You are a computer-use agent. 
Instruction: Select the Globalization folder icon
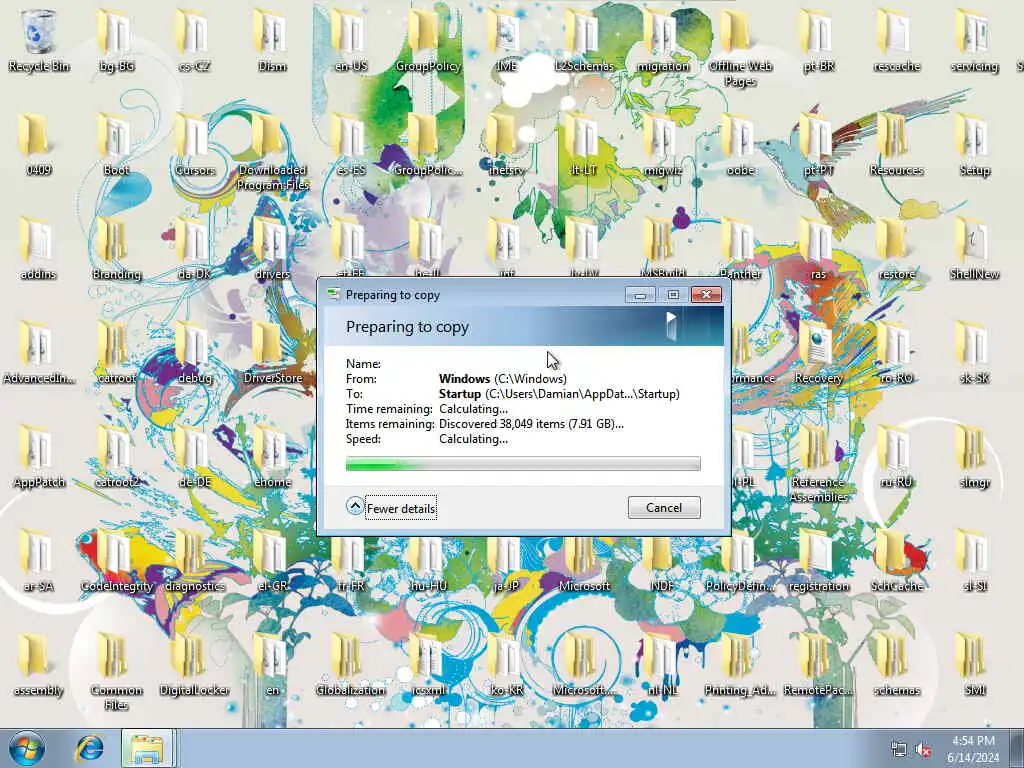click(x=351, y=664)
